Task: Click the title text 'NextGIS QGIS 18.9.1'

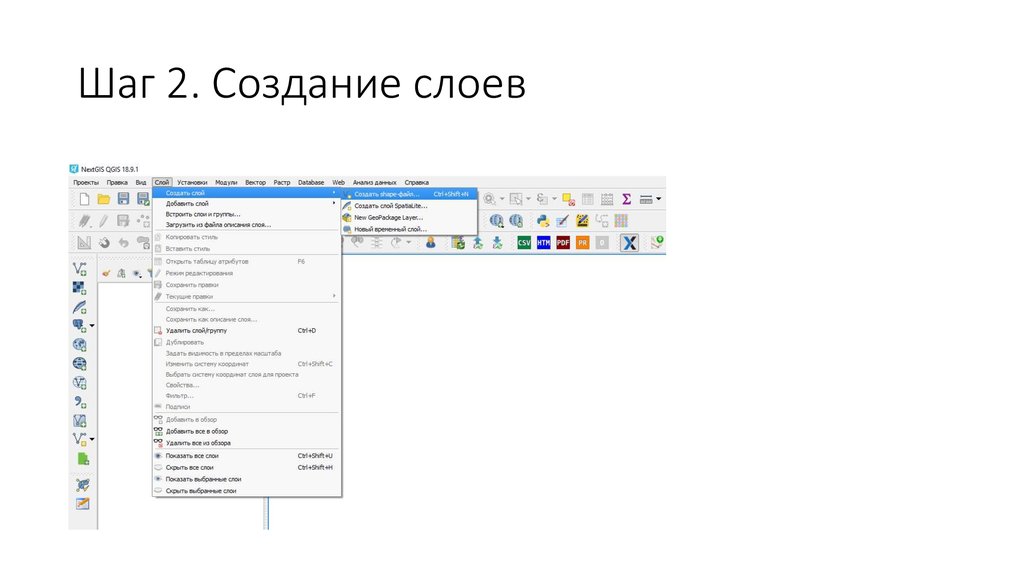Action: 110,170
